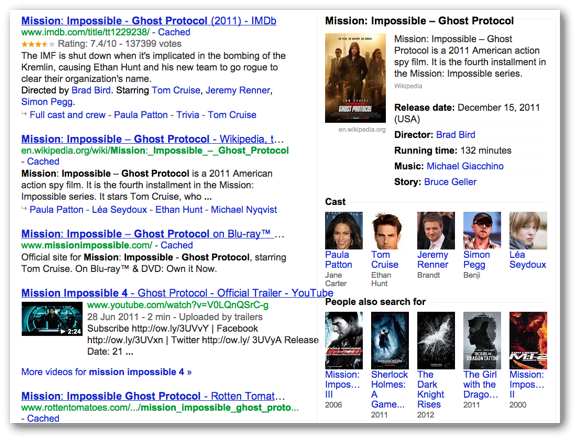Open Jeremy Renner name link in Cast
The width and height of the screenshot is (576, 439).
[x=433, y=260]
